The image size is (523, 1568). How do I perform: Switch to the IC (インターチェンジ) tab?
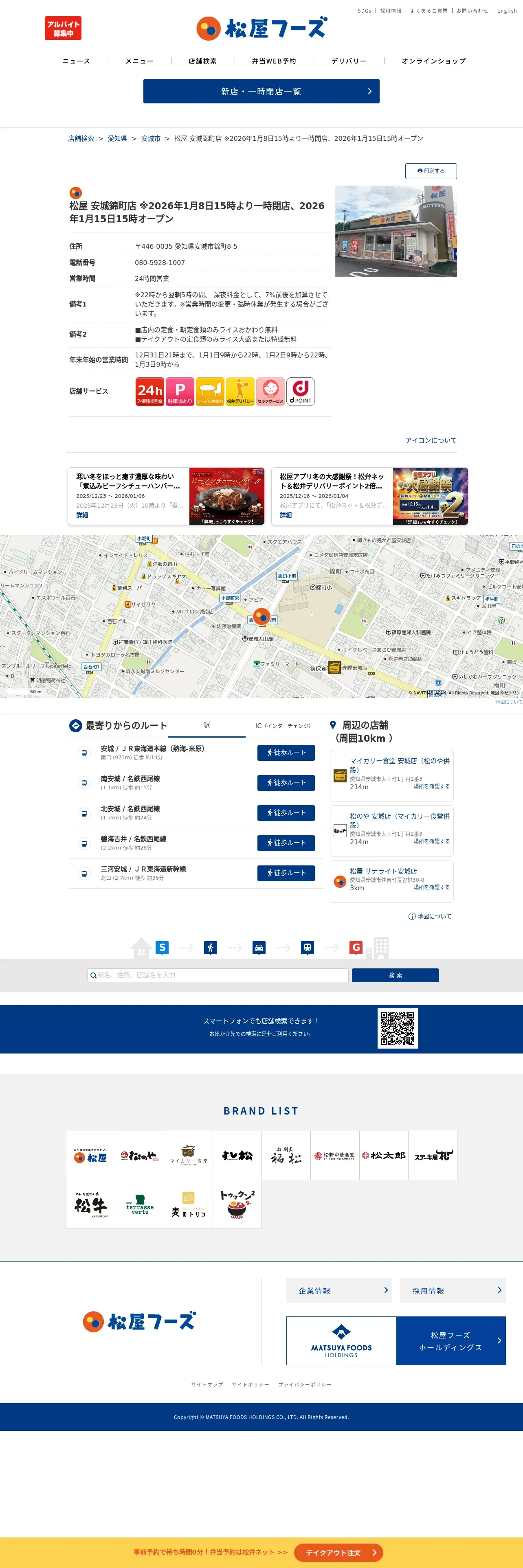click(x=283, y=725)
